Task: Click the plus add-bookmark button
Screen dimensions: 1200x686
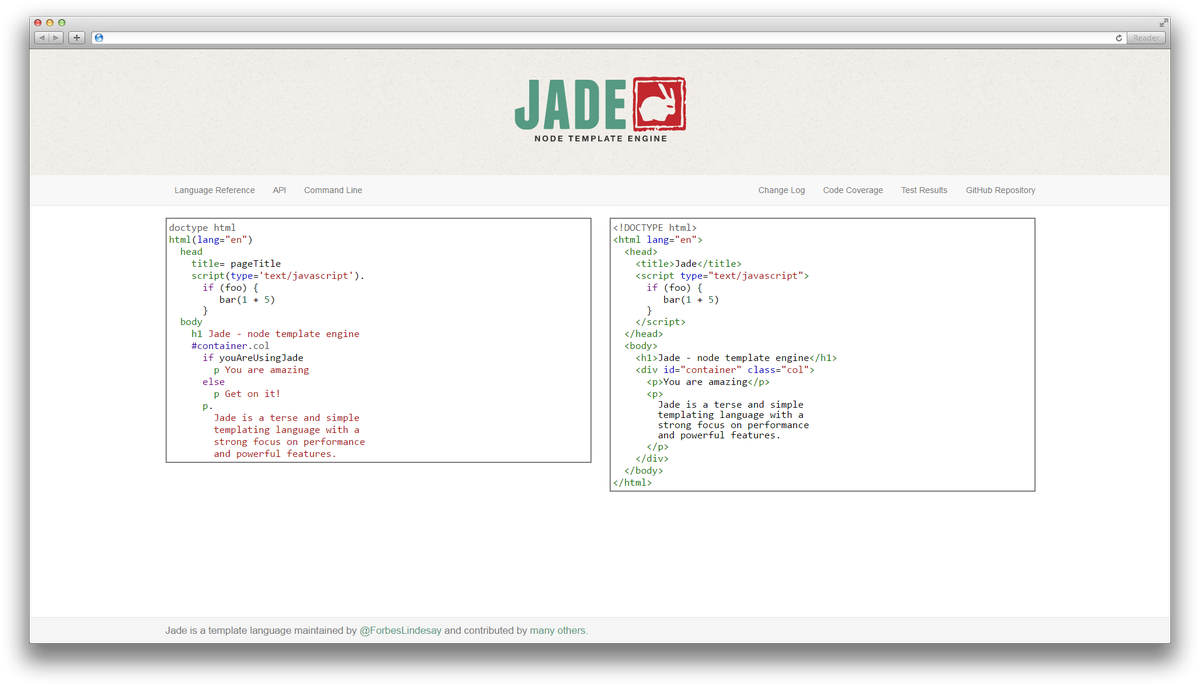Action: tap(77, 38)
